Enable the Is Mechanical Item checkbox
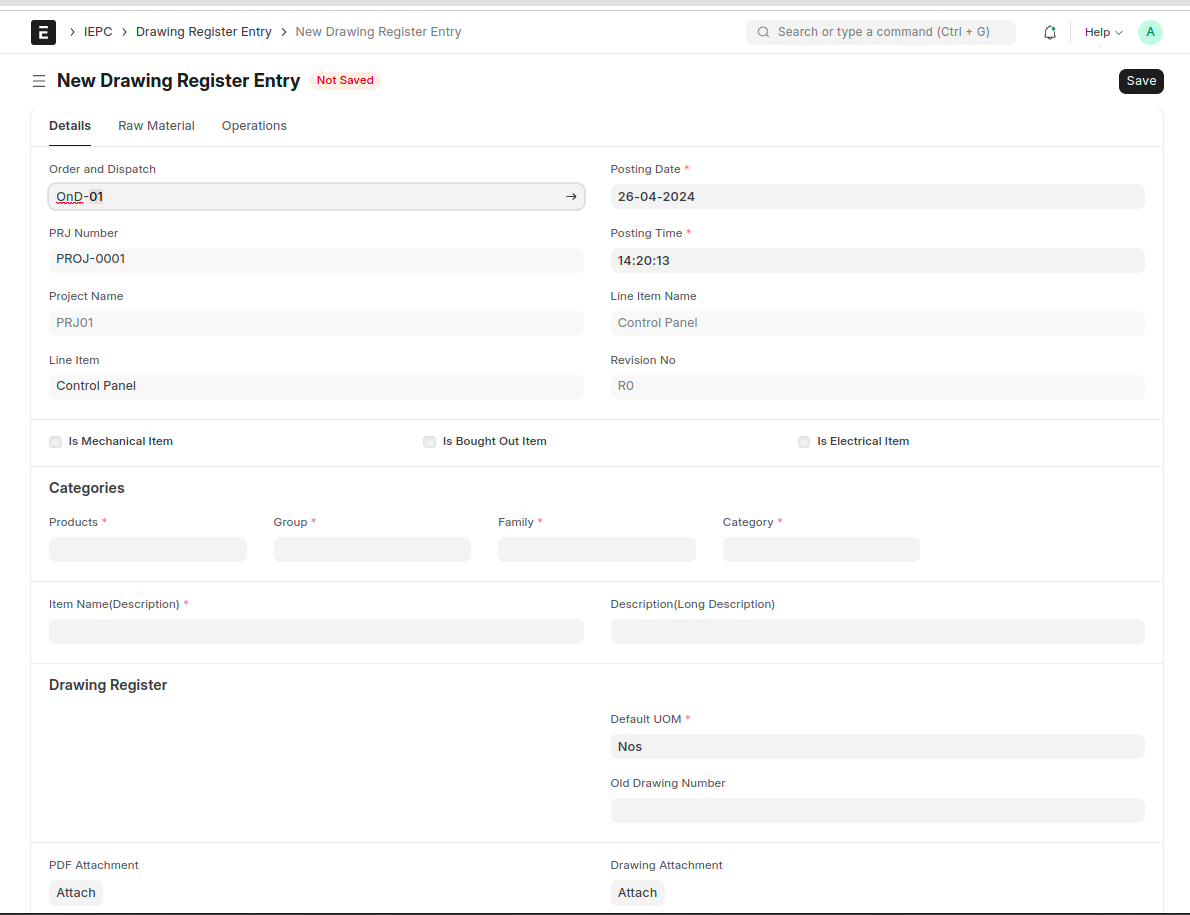The height and width of the screenshot is (915, 1190). pyautogui.click(x=56, y=442)
